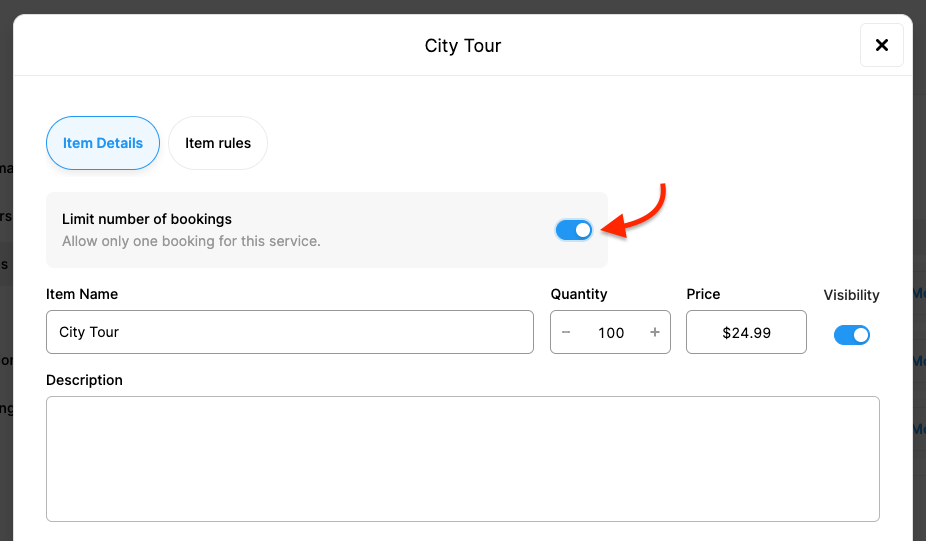Turn off the Visibility switch
This screenshot has height=541, width=926.
point(852,335)
